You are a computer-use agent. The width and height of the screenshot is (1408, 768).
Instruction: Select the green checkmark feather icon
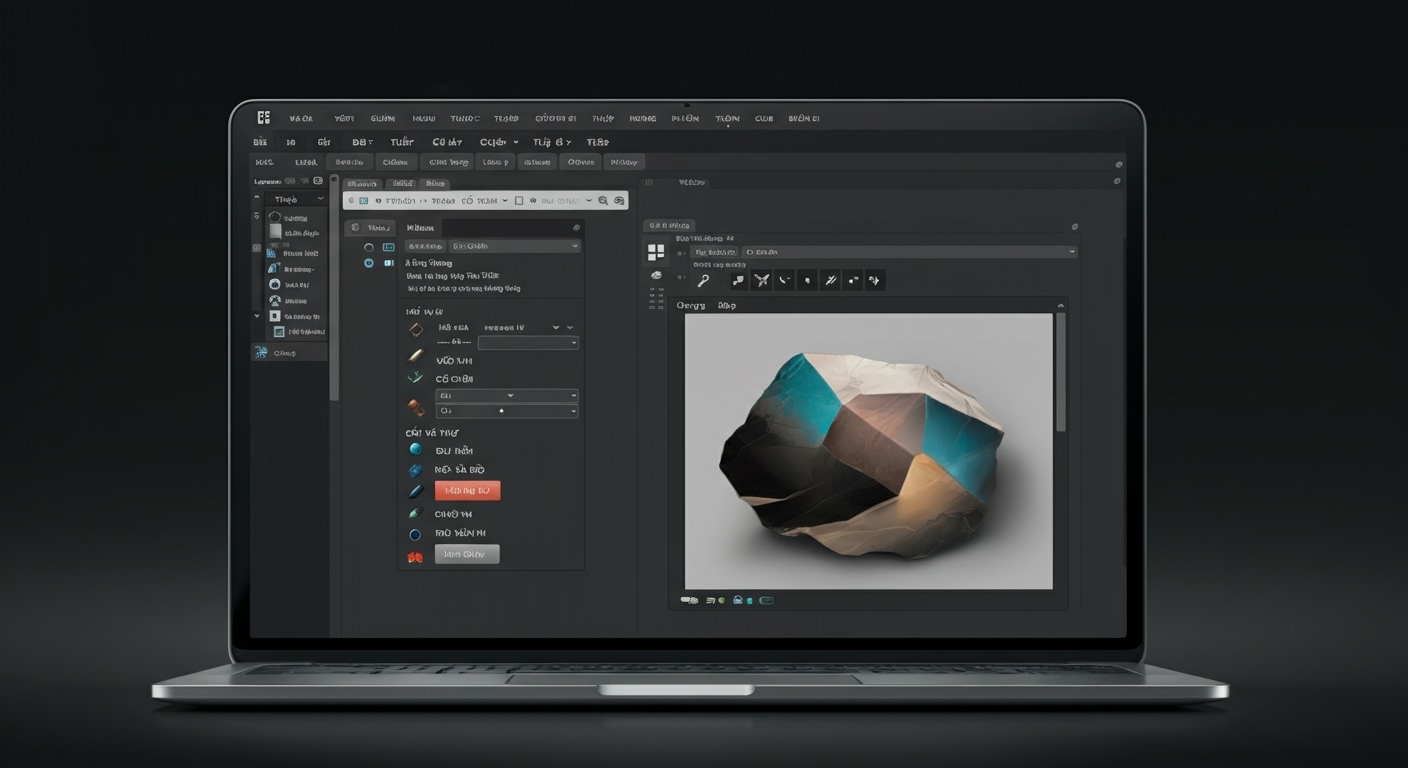(x=414, y=377)
